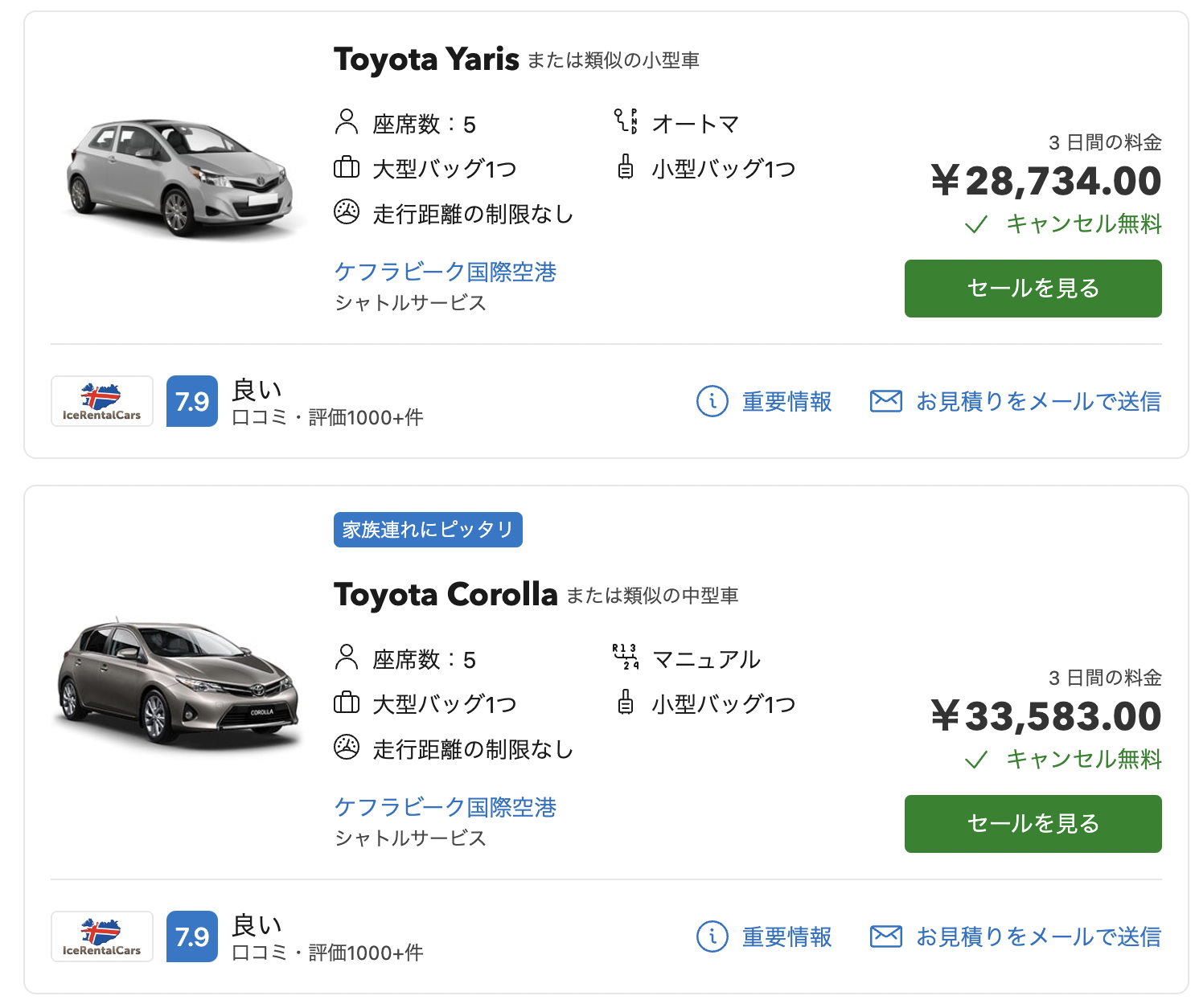Click the IceRentalCars logo in the Corolla card
This screenshot has width=1195, height=1008.
coord(102,936)
